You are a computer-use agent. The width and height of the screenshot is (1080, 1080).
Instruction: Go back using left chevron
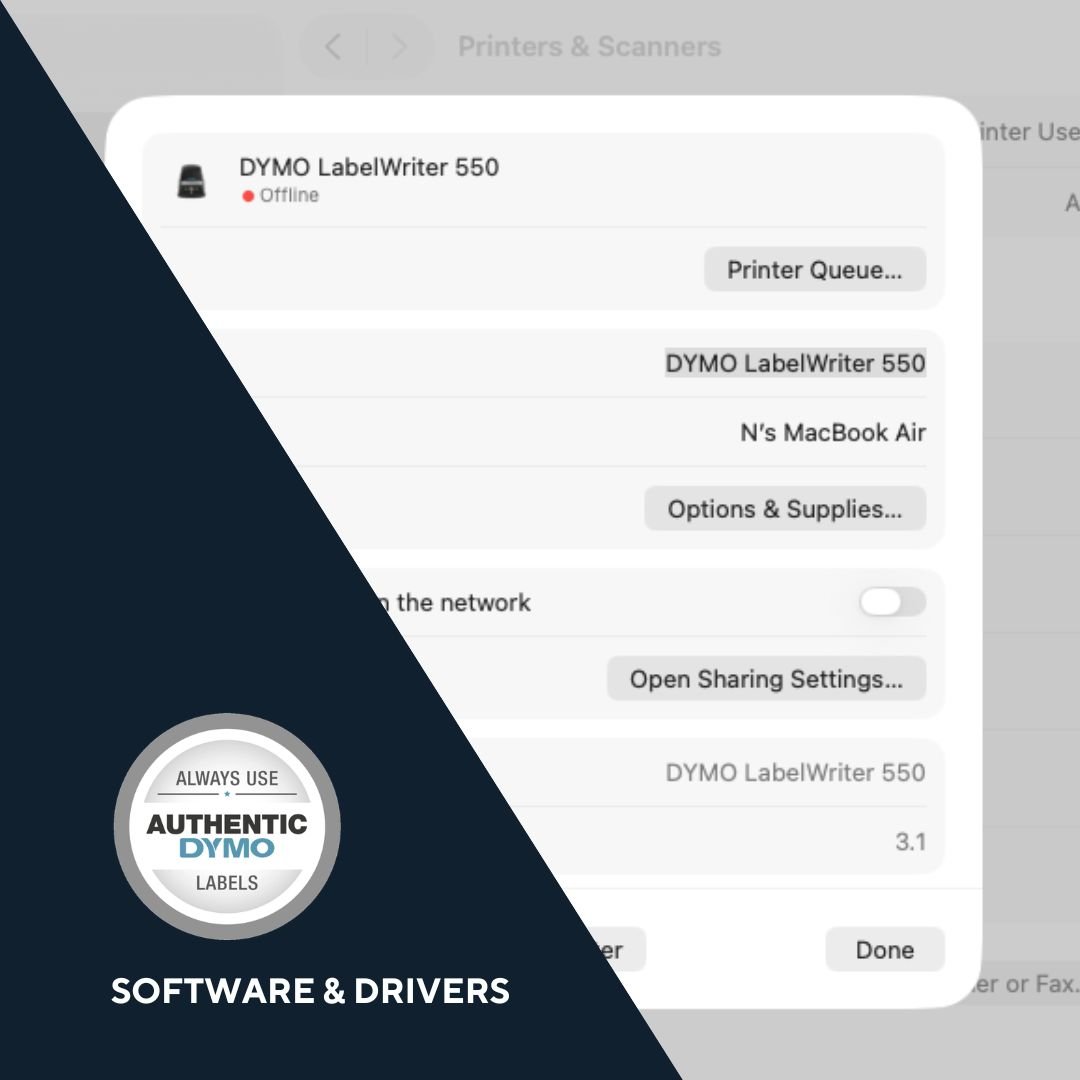point(333,47)
